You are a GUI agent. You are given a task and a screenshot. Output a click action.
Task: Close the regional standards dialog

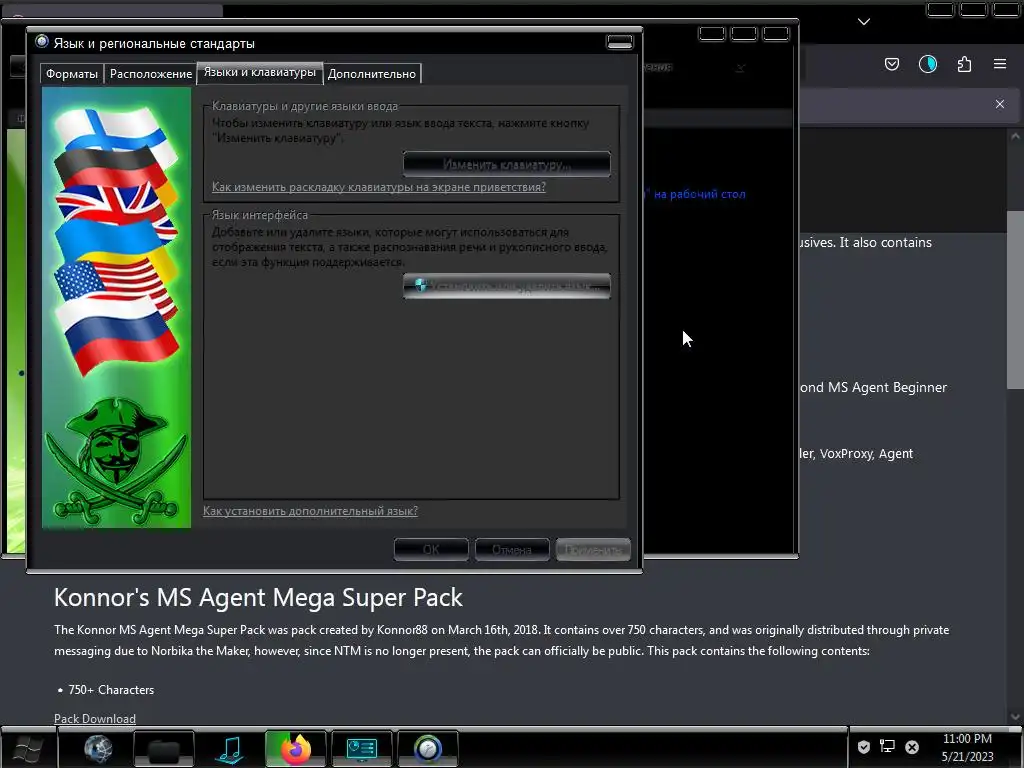[620, 42]
